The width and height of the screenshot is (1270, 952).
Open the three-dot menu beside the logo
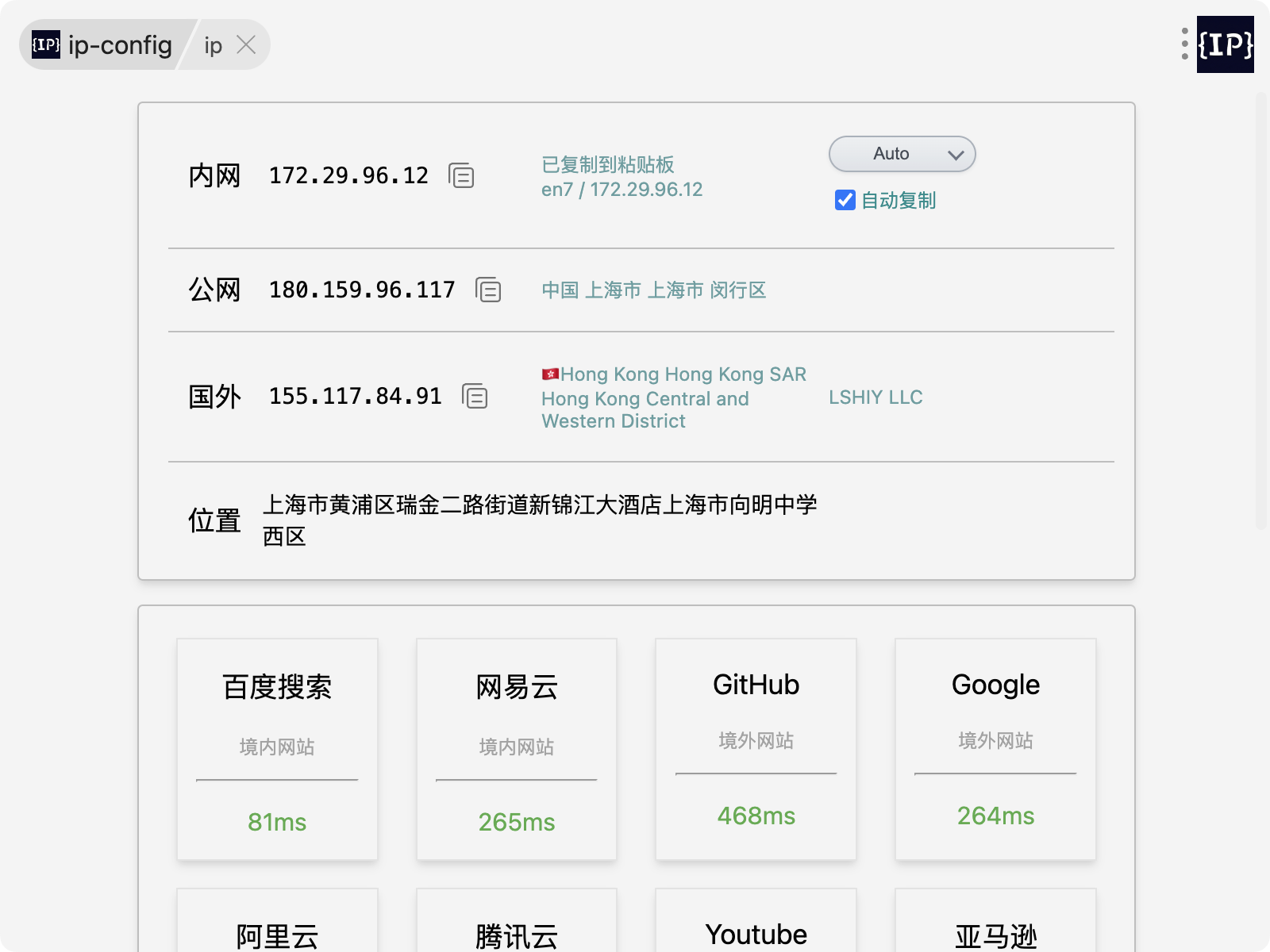1184,44
